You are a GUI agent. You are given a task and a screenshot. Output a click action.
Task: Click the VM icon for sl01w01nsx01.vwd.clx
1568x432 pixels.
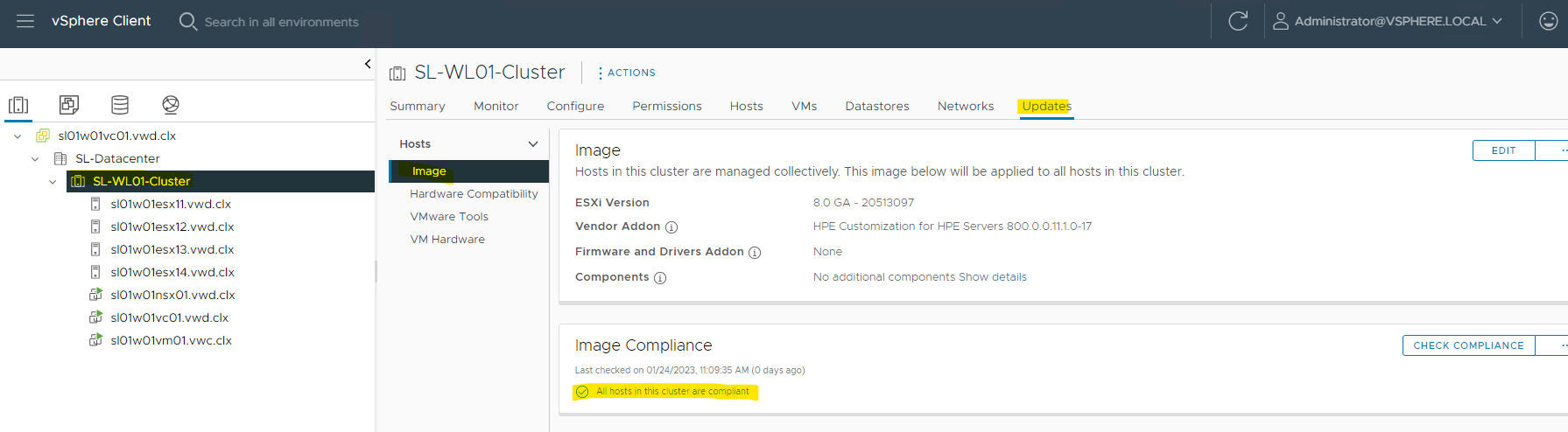tap(95, 295)
